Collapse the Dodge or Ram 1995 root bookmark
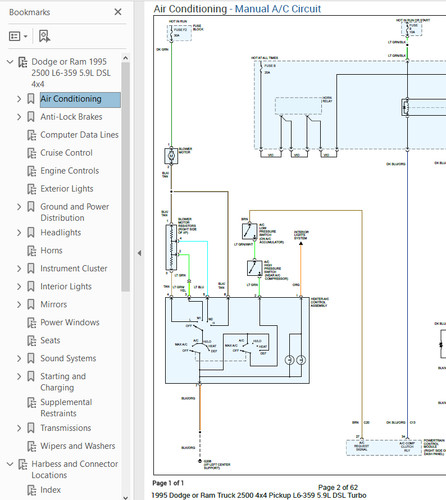The image size is (446, 500). coord(10,62)
